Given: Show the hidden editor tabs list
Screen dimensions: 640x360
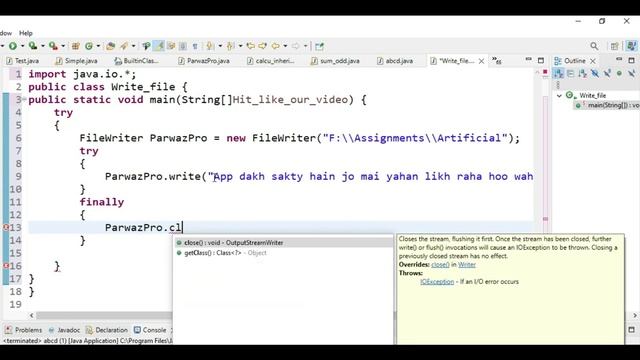Looking at the screenshot, I should 497,61.
